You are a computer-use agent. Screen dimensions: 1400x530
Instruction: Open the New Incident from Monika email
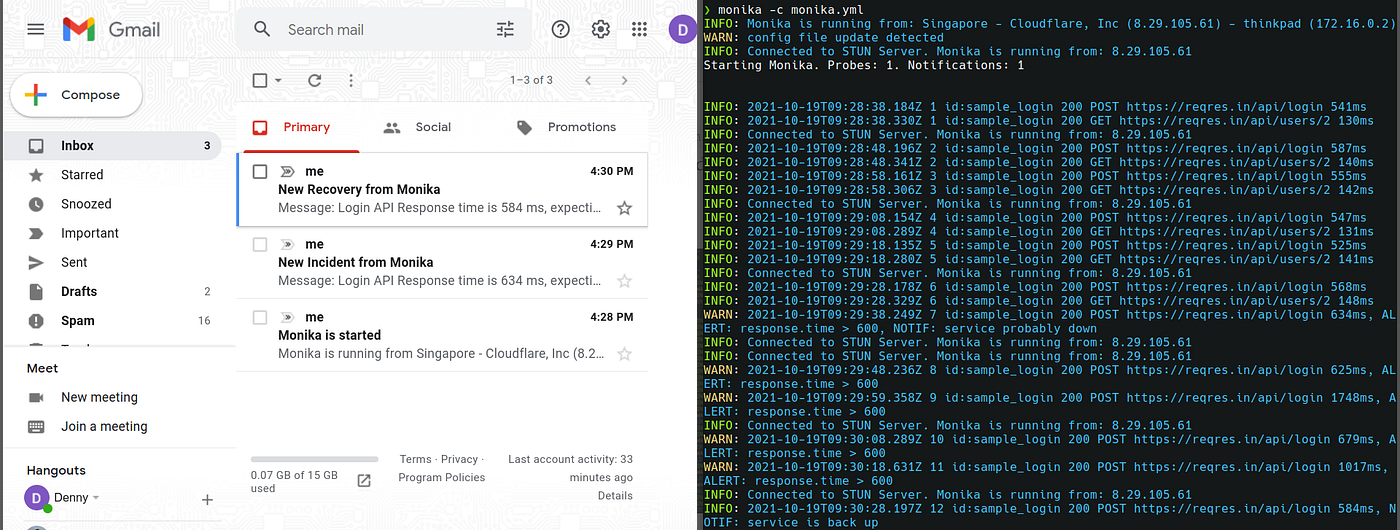tap(442, 262)
